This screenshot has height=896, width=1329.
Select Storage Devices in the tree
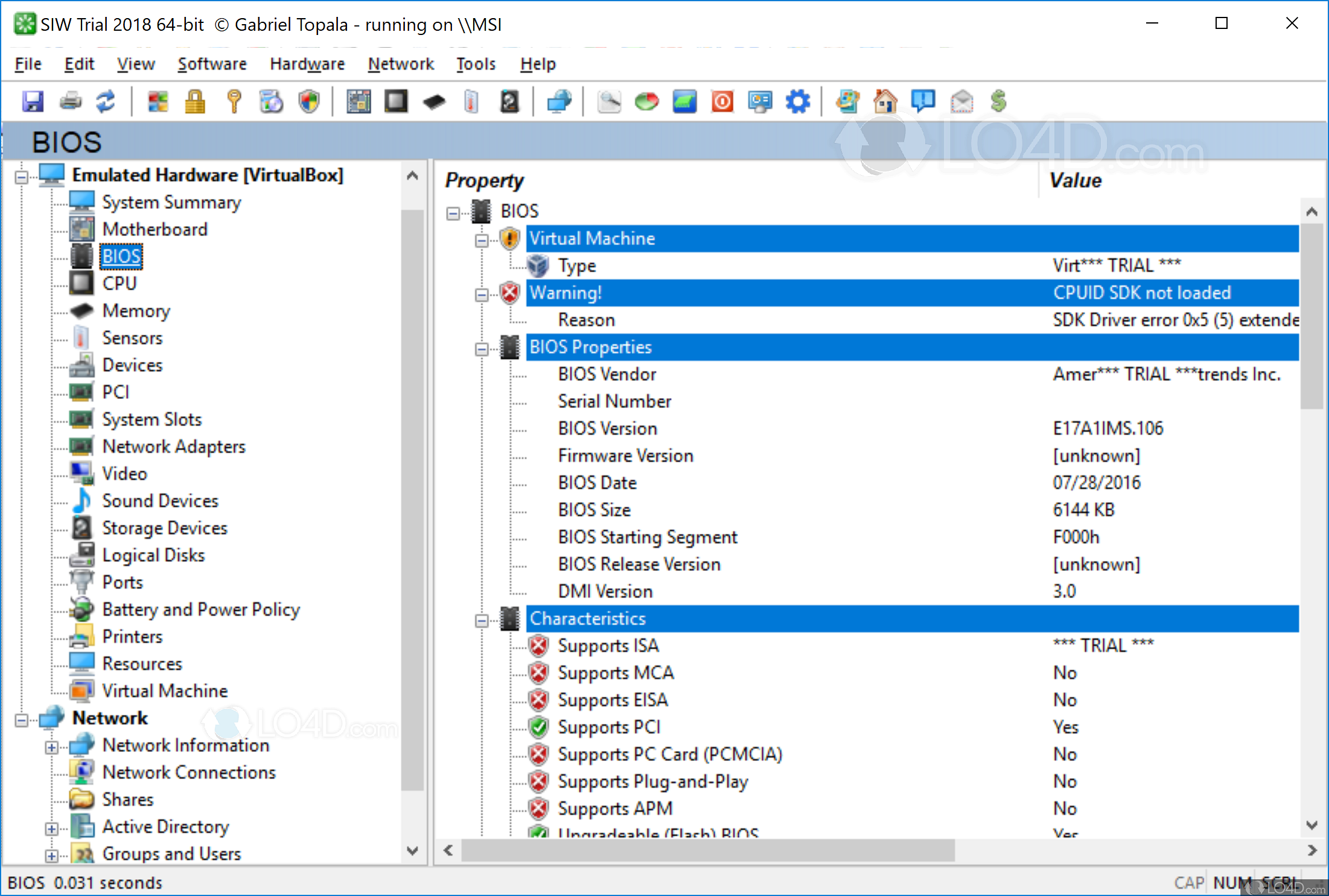pyautogui.click(x=164, y=528)
